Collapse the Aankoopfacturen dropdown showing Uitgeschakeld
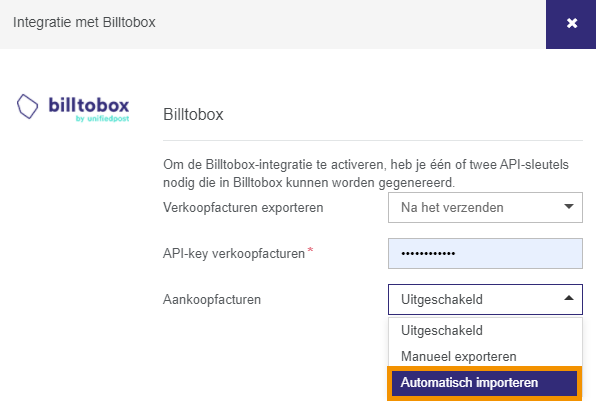 [485, 300]
